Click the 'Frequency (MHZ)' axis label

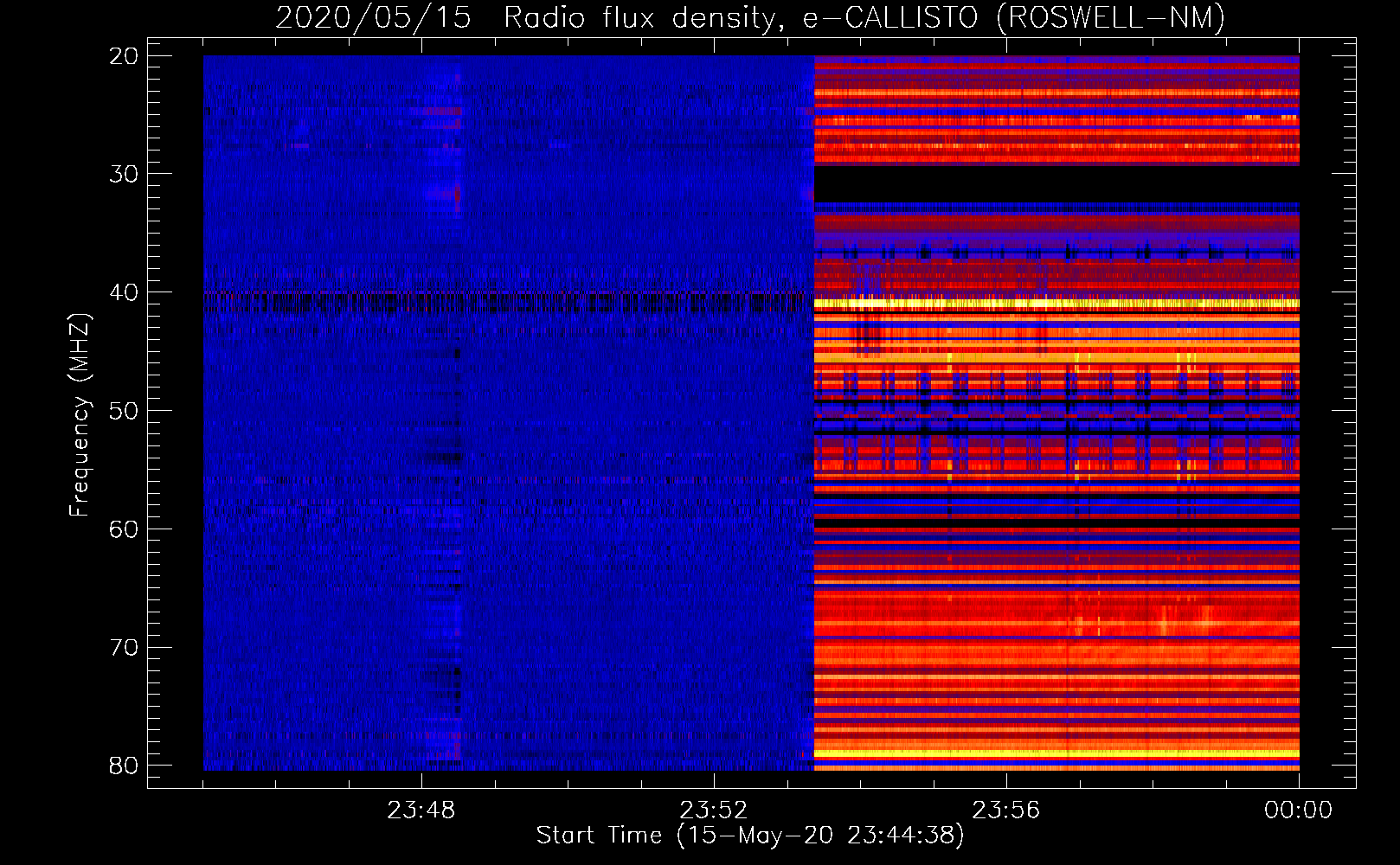80,415
